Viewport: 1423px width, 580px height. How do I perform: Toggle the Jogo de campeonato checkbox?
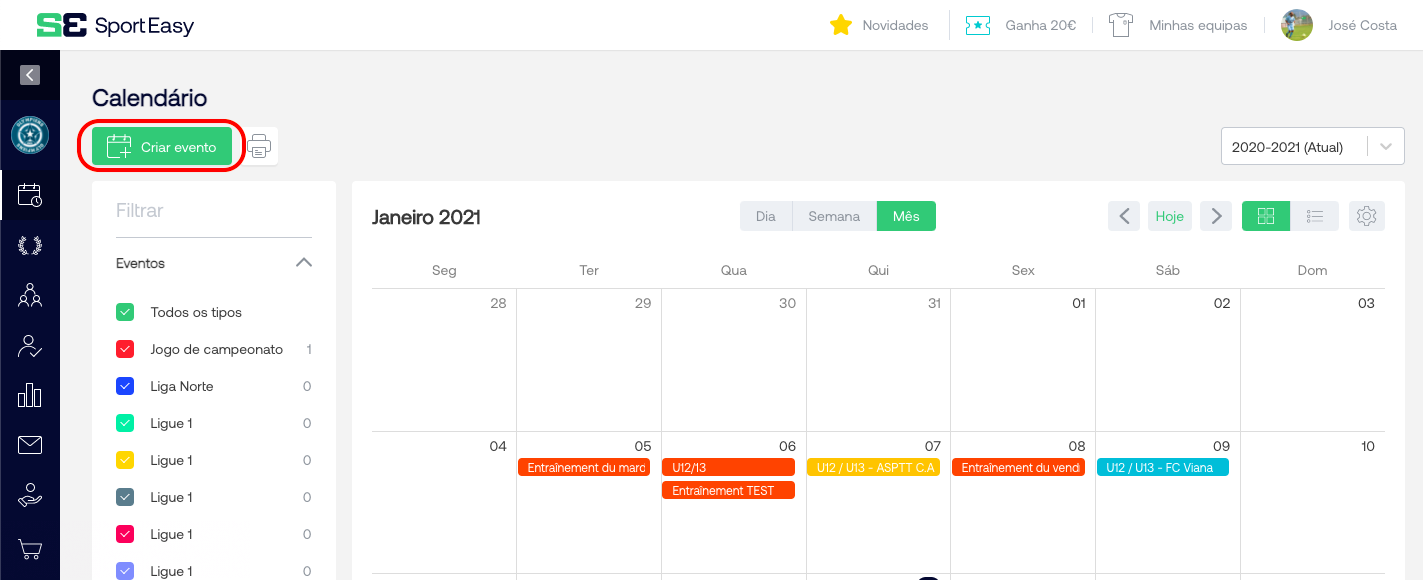coord(125,349)
